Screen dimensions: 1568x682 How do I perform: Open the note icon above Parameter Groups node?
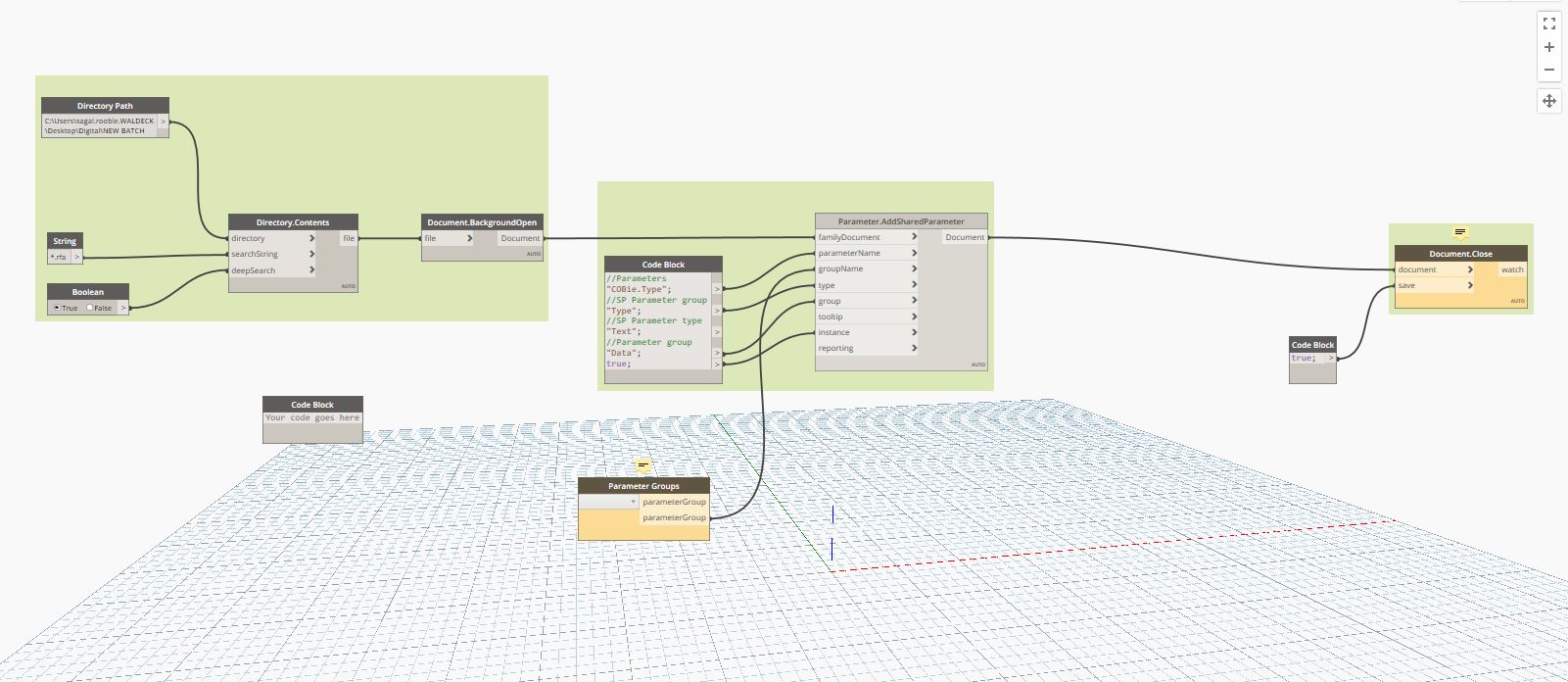coord(643,465)
